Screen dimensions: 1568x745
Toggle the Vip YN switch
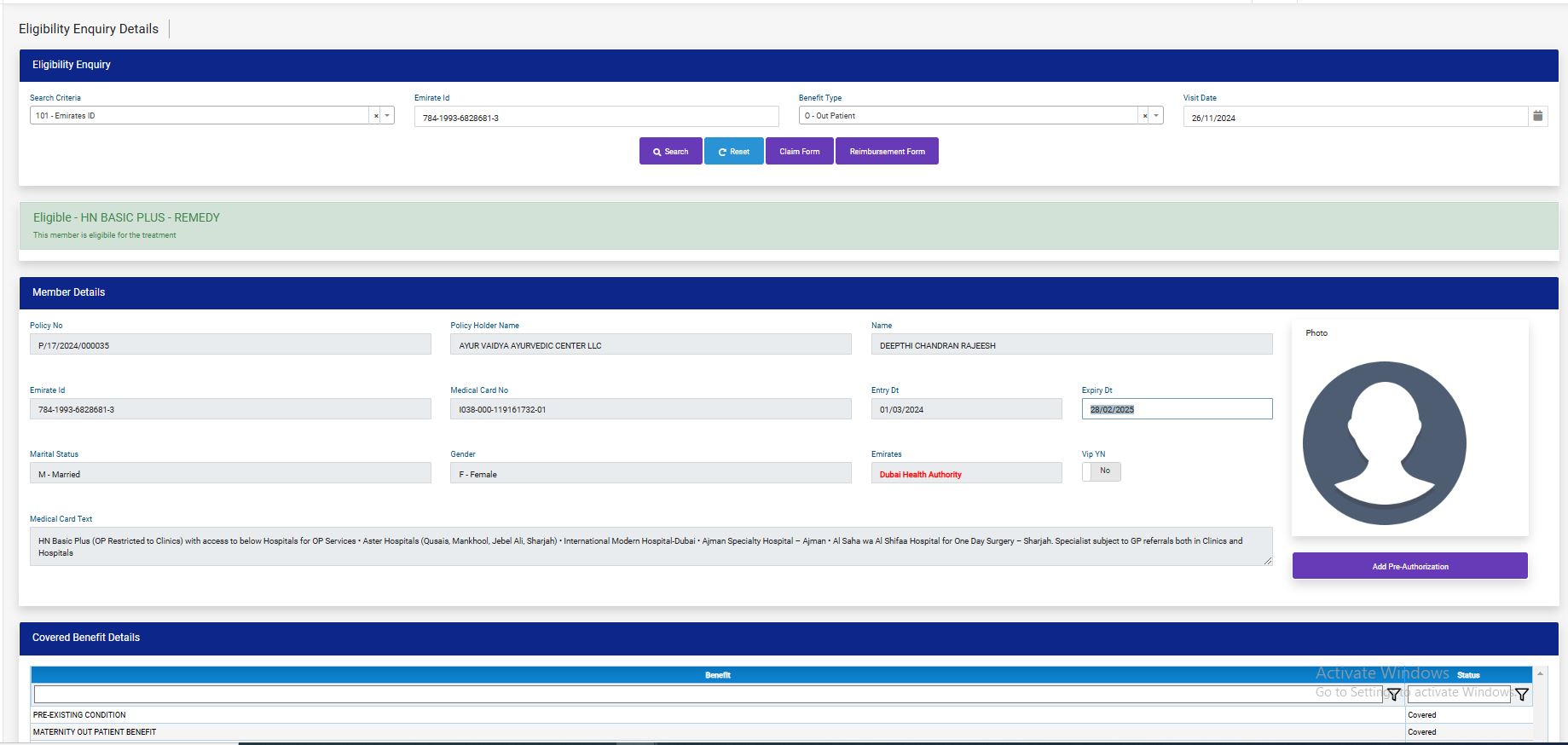coord(1101,471)
